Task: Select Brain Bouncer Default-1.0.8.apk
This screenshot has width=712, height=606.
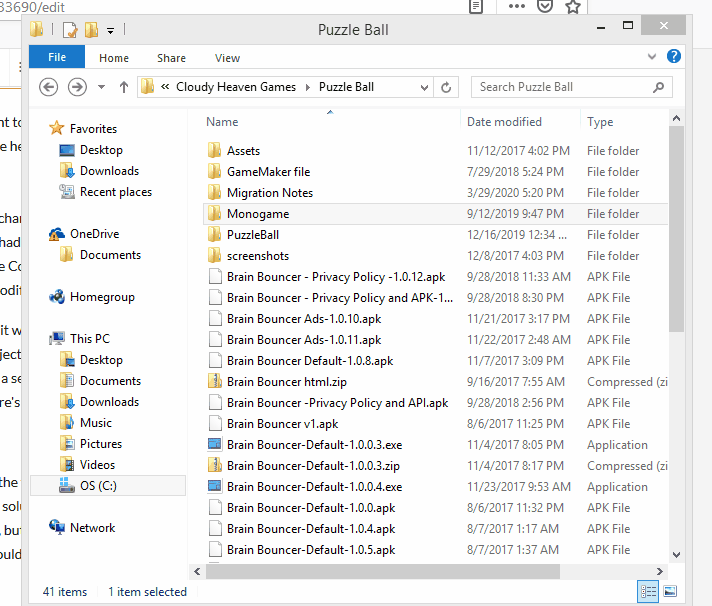Action: tap(310, 361)
